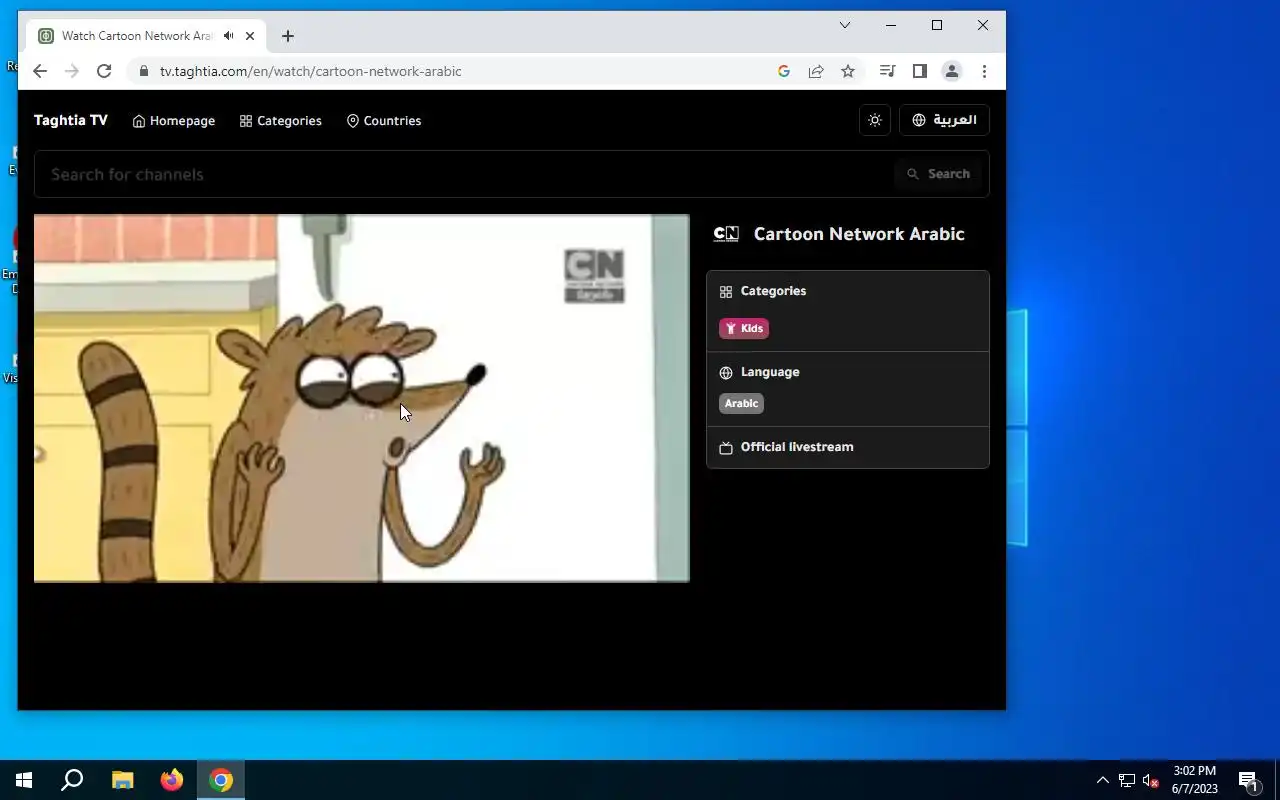The width and height of the screenshot is (1280, 800).
Task: Click the Official livestream row
Action: tap(848, 447)
